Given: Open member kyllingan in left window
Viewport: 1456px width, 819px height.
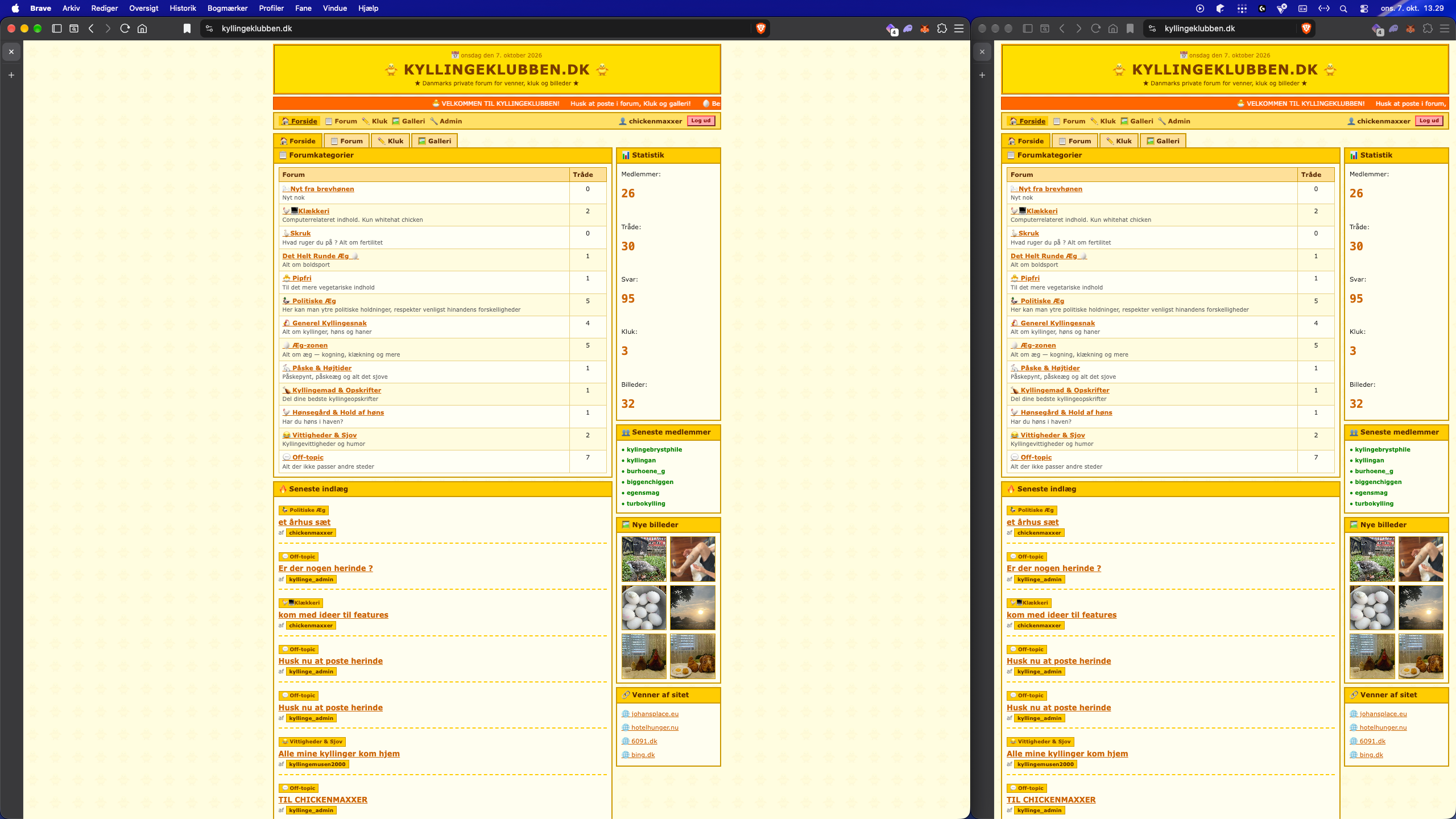Looking at the screenshot, I should click(x=641, y=460).
